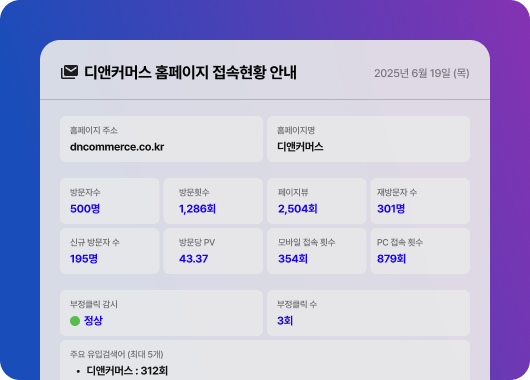The height and width of the screenshot is (380, 530).
Task: Click the 354회 mobile access value
Action: [x=293, y=259]
